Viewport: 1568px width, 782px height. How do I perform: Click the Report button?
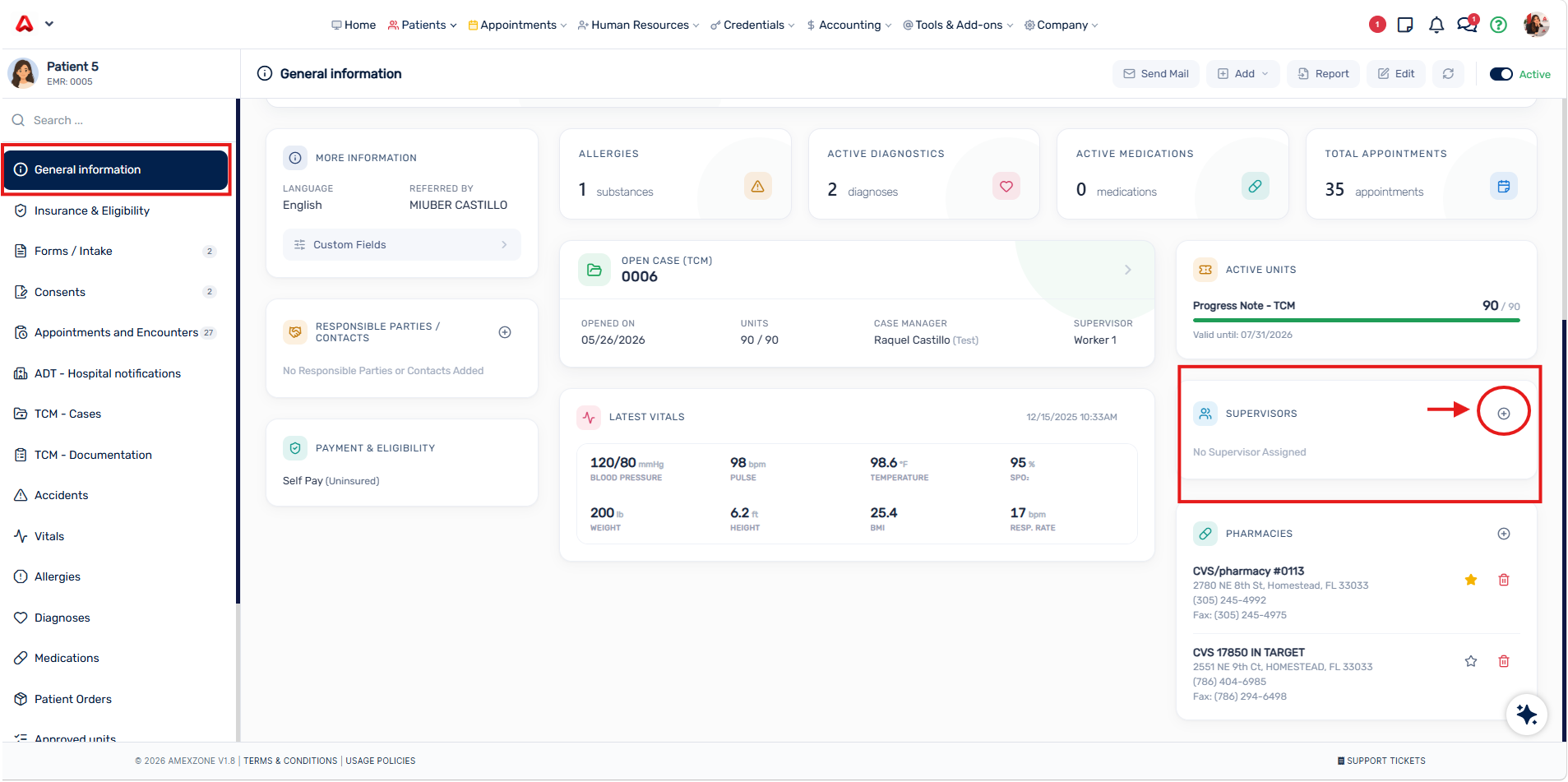pyautogui.click(x=1323, y=74)
